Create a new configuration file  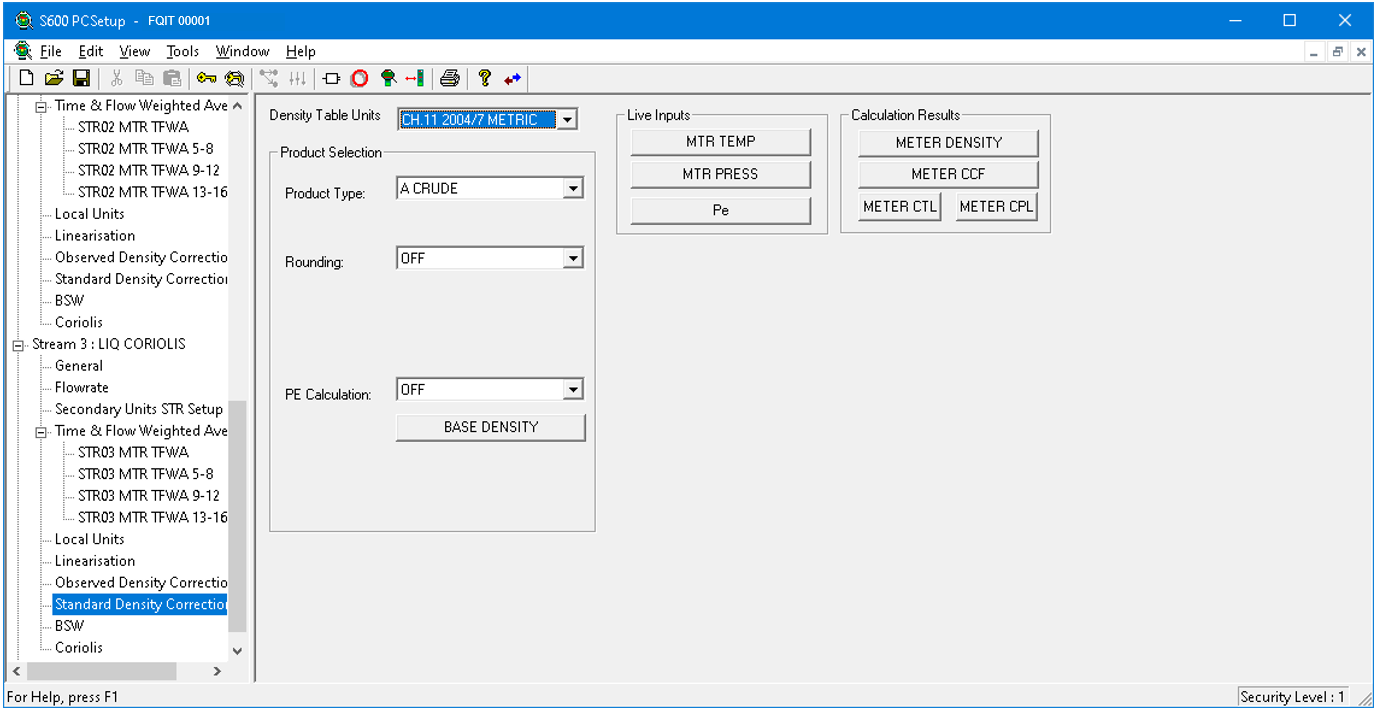pyautogui.click(x=26, y=78)
